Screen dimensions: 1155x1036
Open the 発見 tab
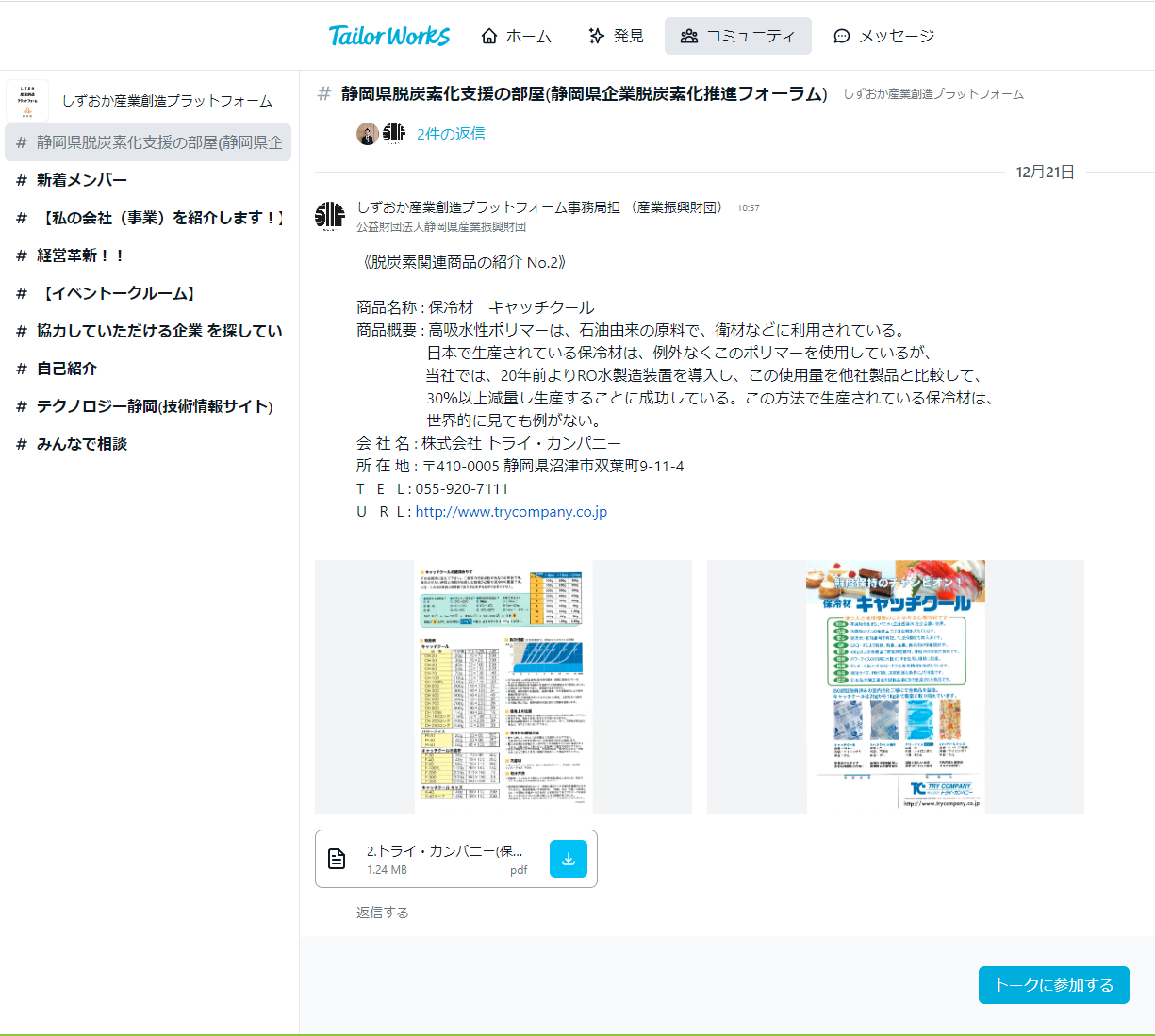point(616,36)
